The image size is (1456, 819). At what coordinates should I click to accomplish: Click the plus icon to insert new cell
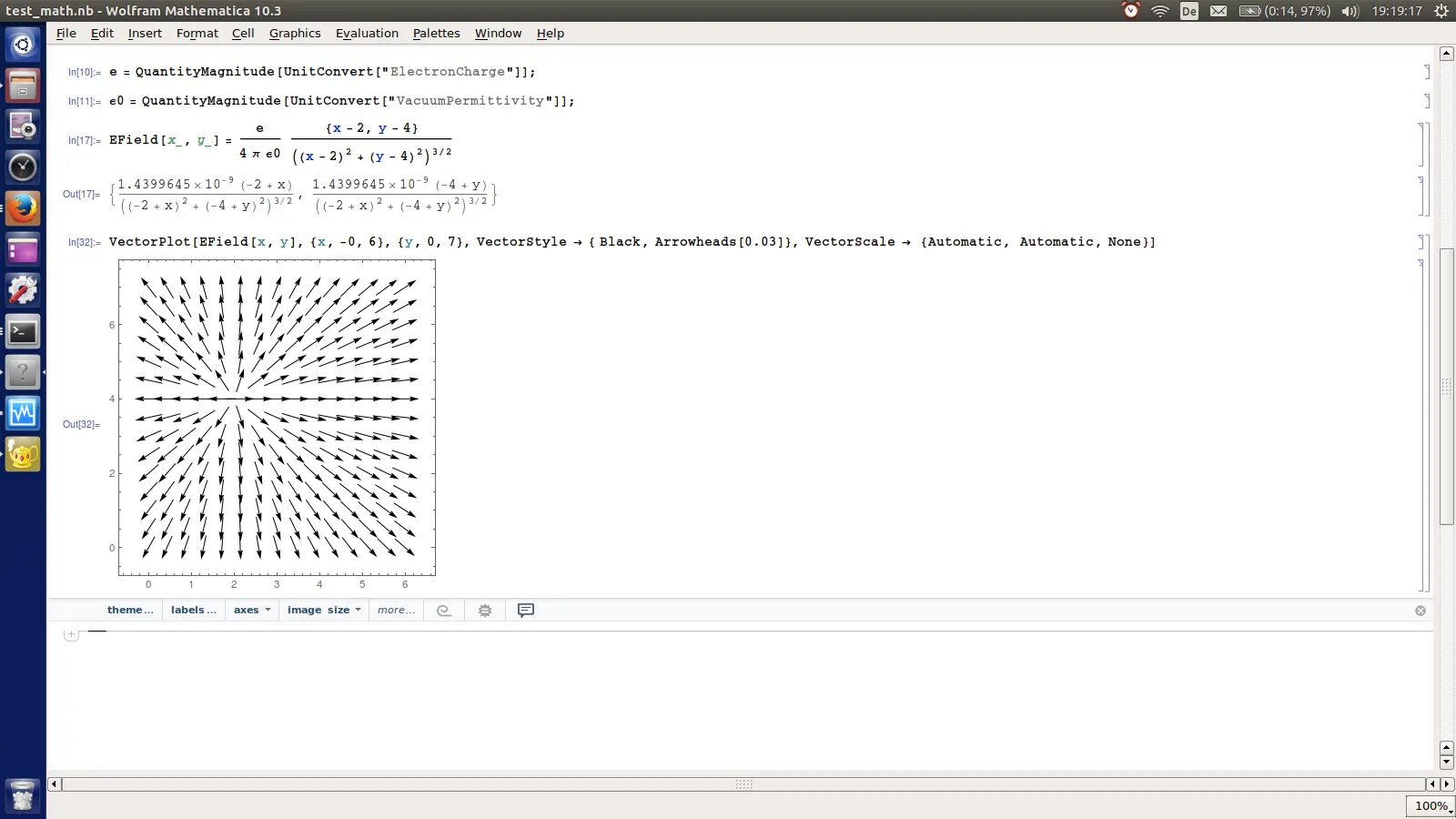pyautogui.click(x=71, y=634)
